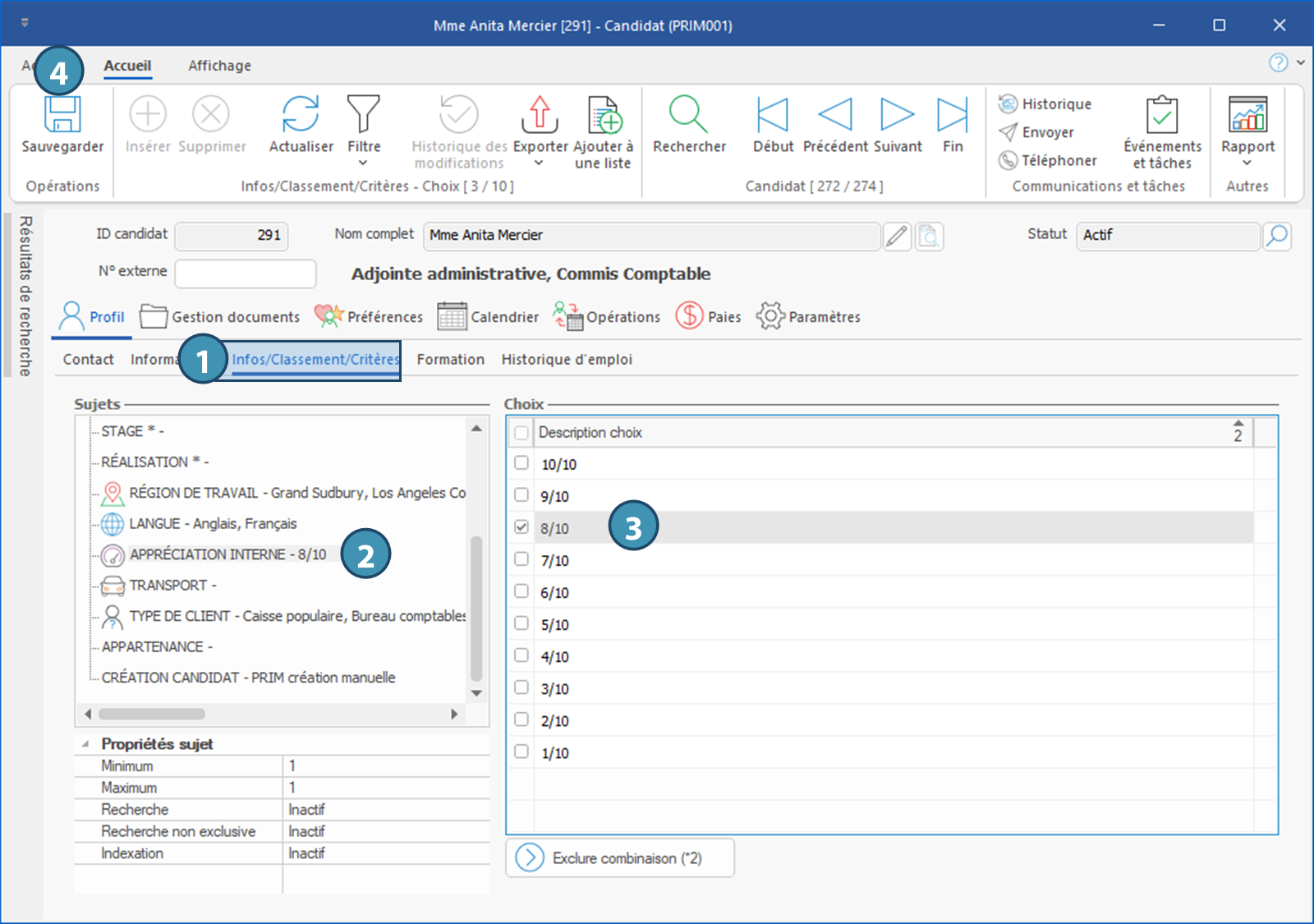Viewport: 1314px width, 924px height.
Task: Tick the 5/10 rating checkbox
Action: (x=521, y=623)
